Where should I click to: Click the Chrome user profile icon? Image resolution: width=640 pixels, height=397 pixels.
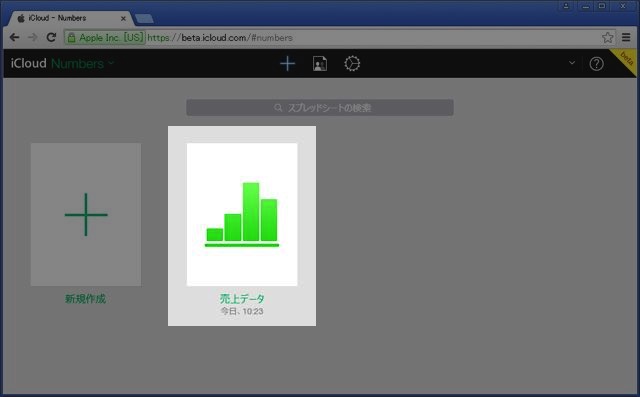(566, 6)
